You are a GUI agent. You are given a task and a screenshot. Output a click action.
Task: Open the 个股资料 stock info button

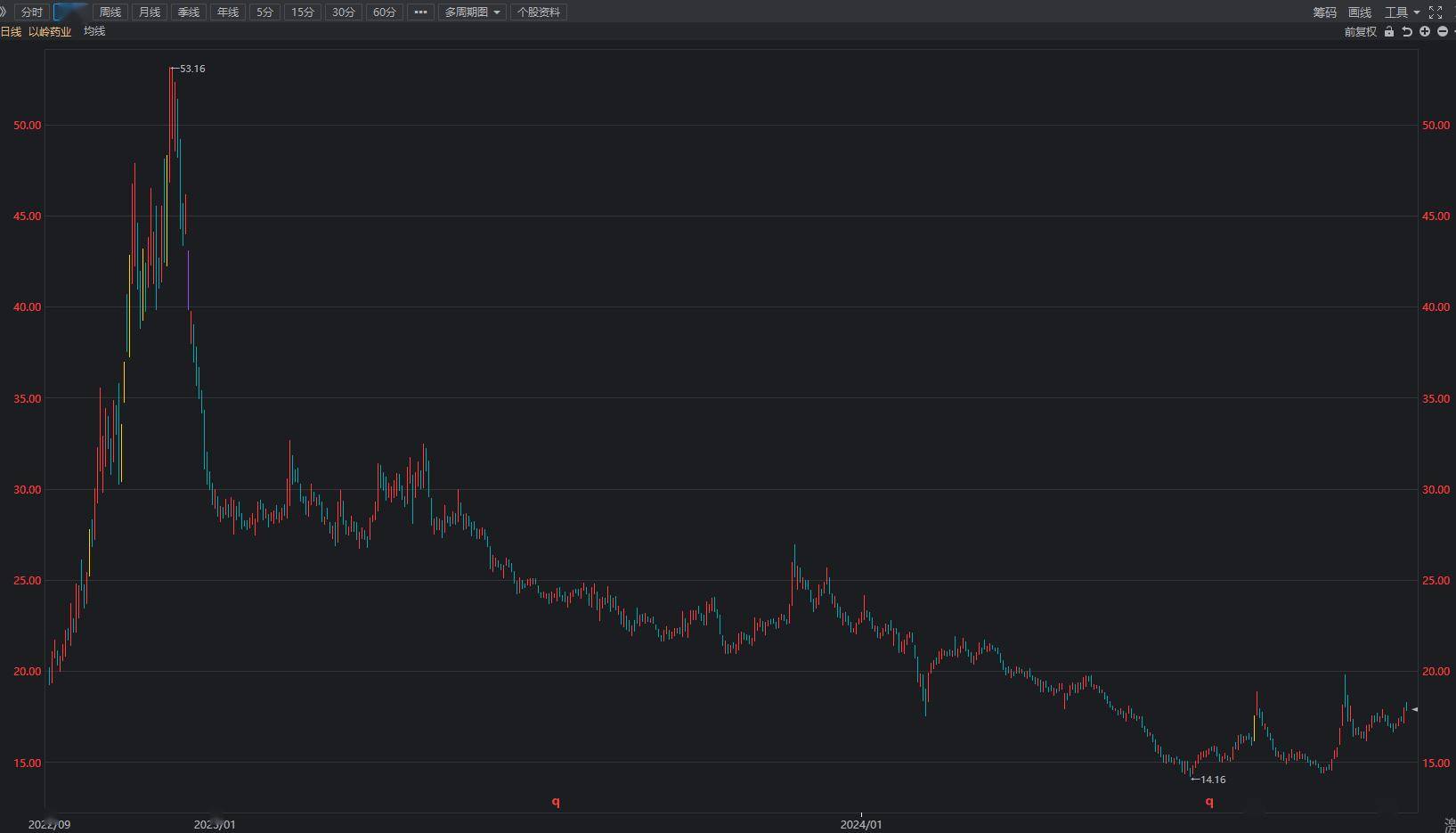coord(539,12)
